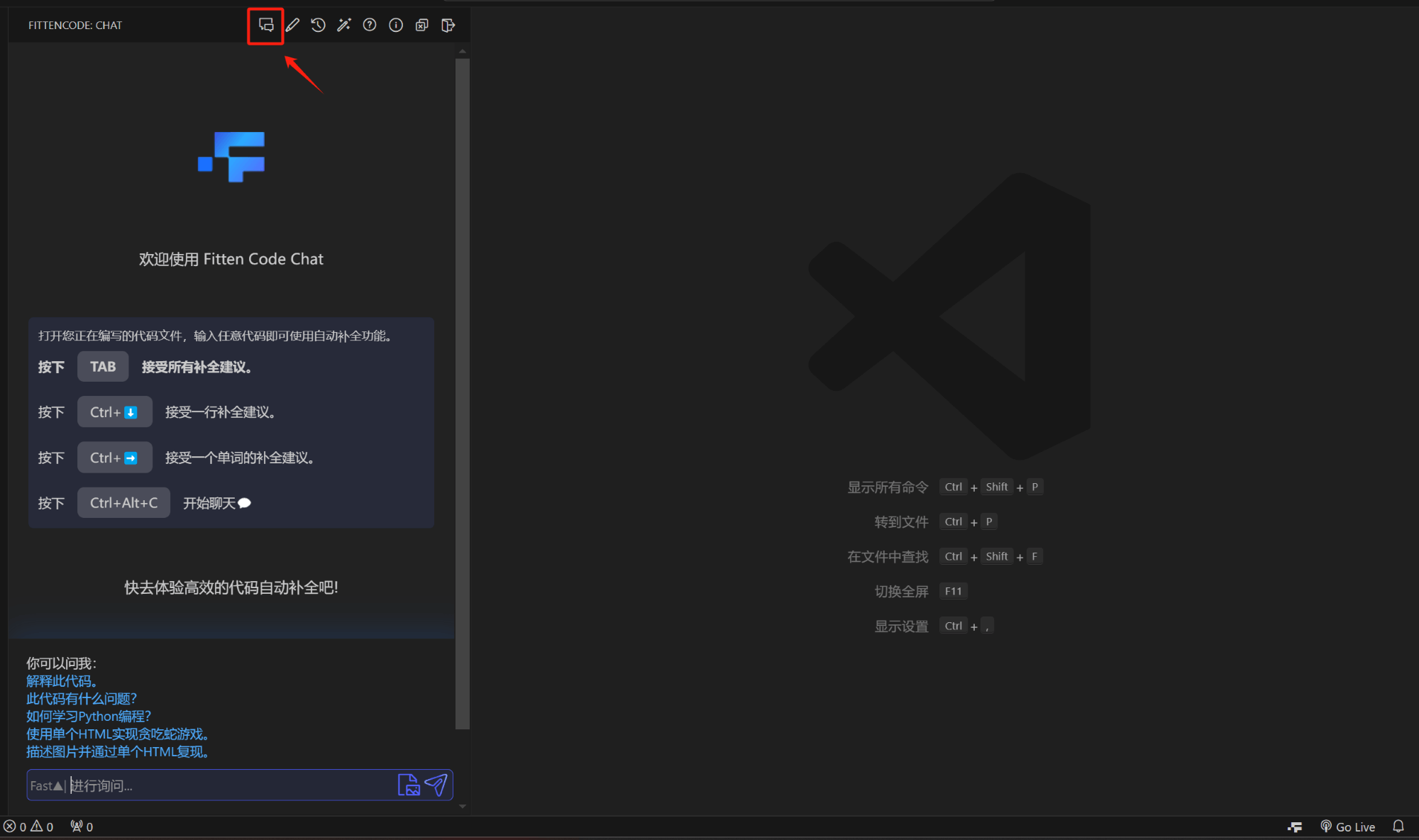Viewport: 1419px width, 840px height.
Task: Open the Fast model selector dropdown
Action: point(47,785)
